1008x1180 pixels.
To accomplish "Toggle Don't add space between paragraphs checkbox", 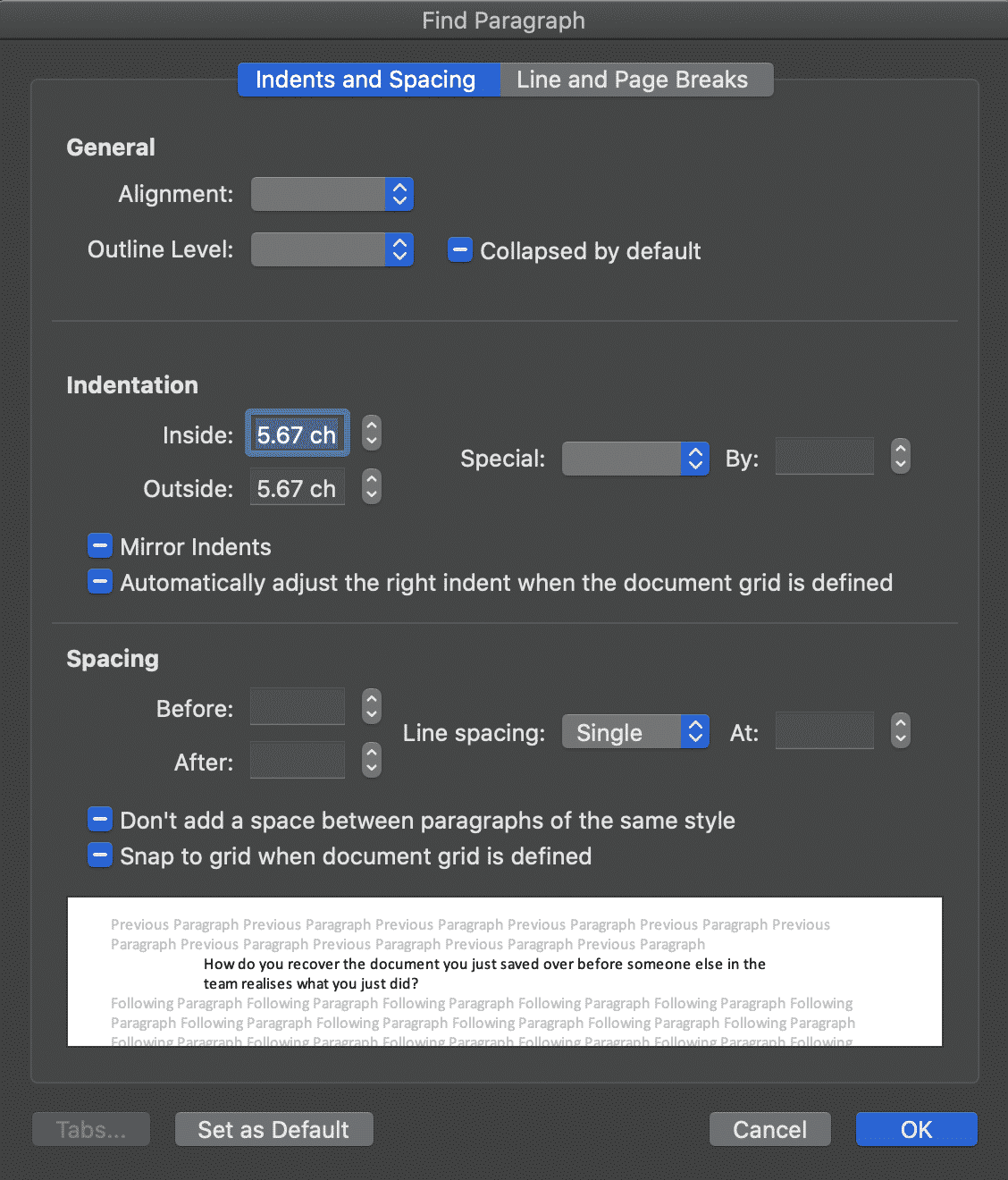I will click(x=100, y=820).
